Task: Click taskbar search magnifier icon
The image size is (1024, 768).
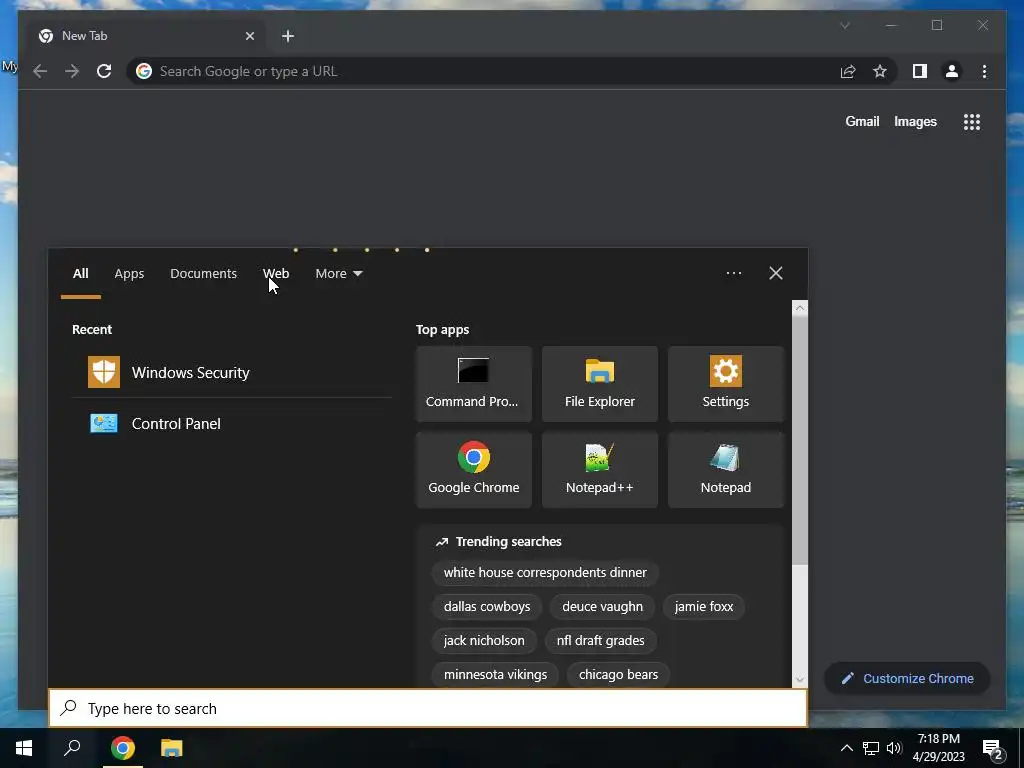Action: pos(72,748)
